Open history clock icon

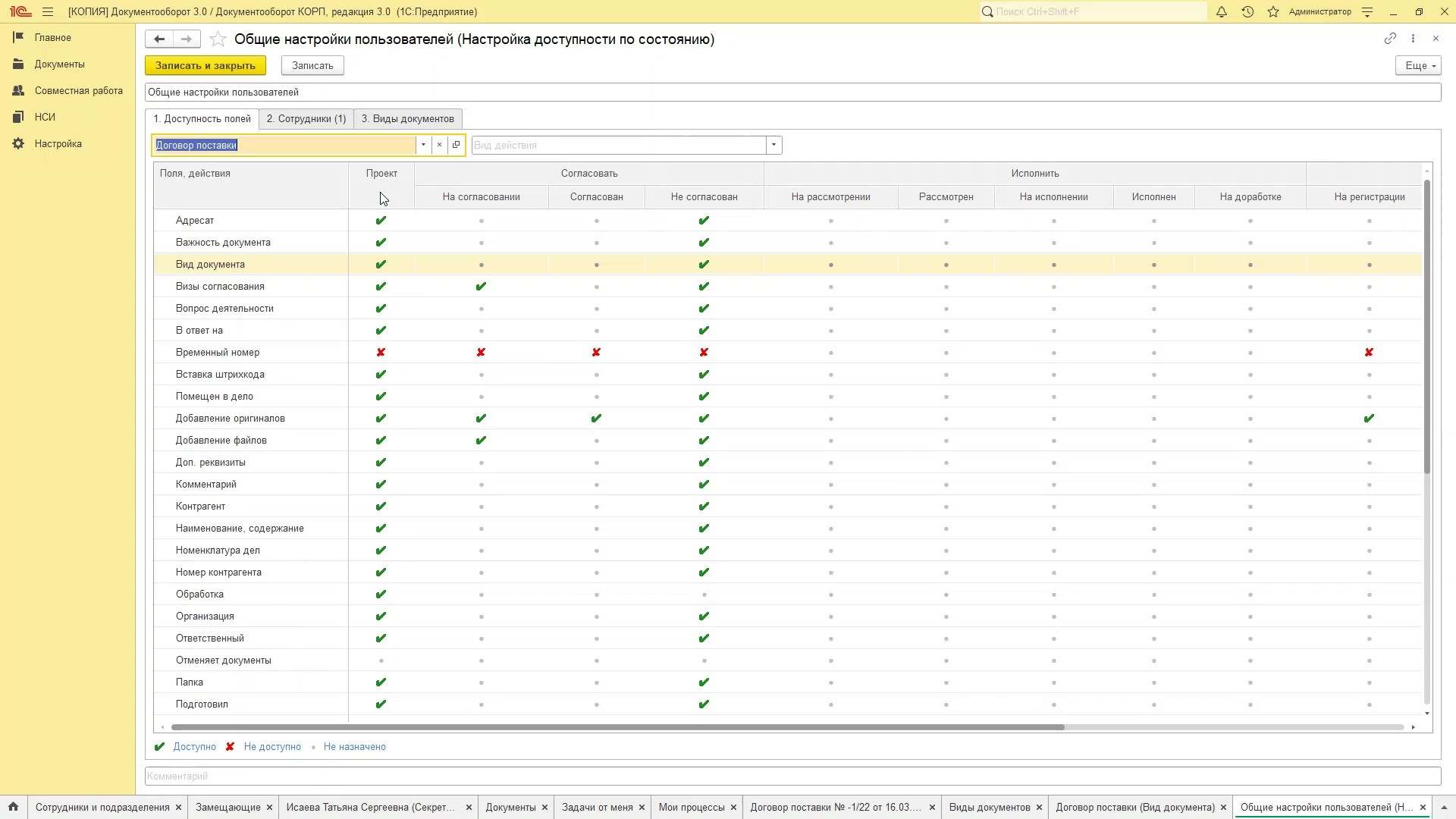pos(1247,12)
